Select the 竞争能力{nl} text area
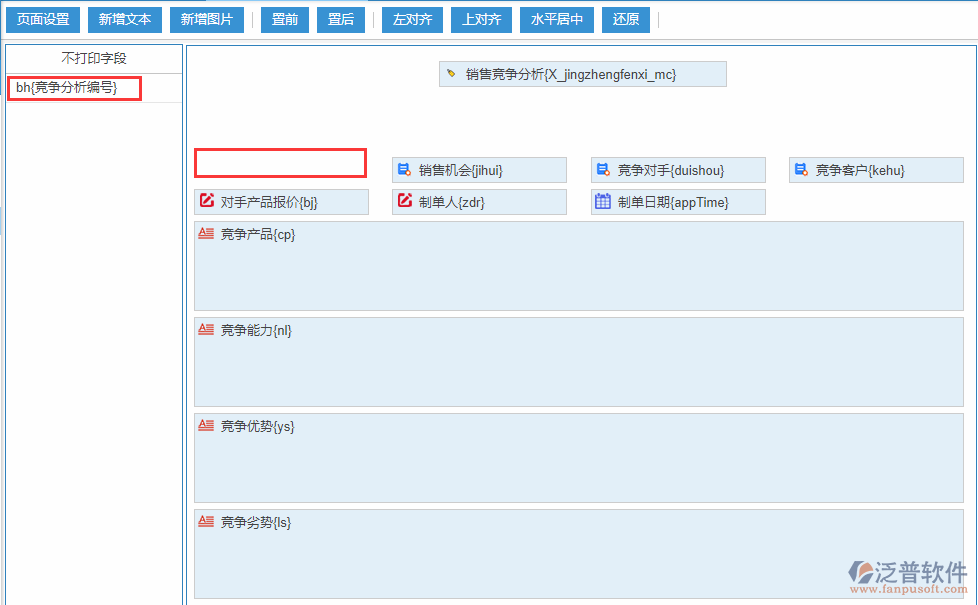 click(579, 362)
